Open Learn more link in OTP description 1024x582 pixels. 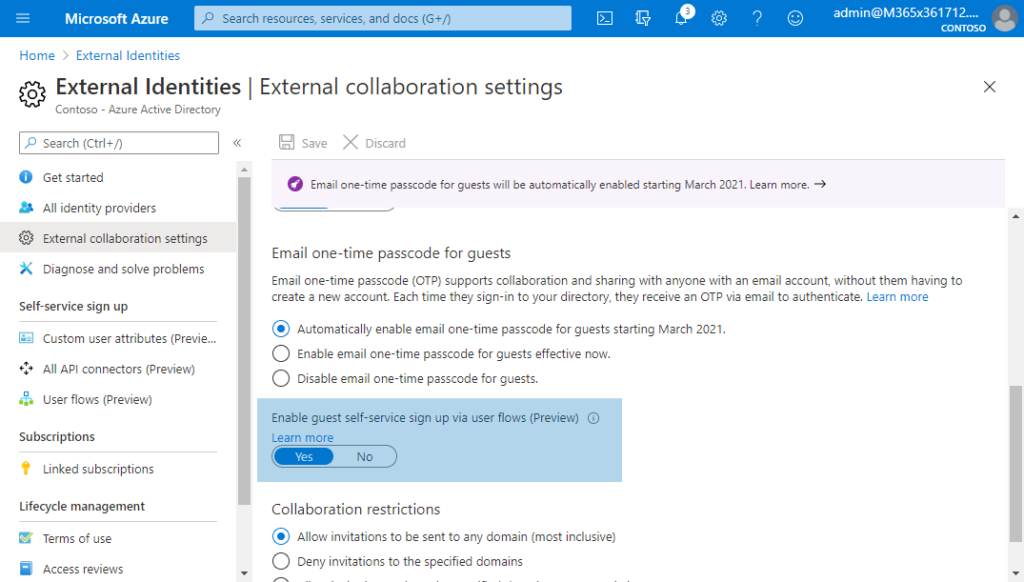pyautogui.click(x=897, y=297)
